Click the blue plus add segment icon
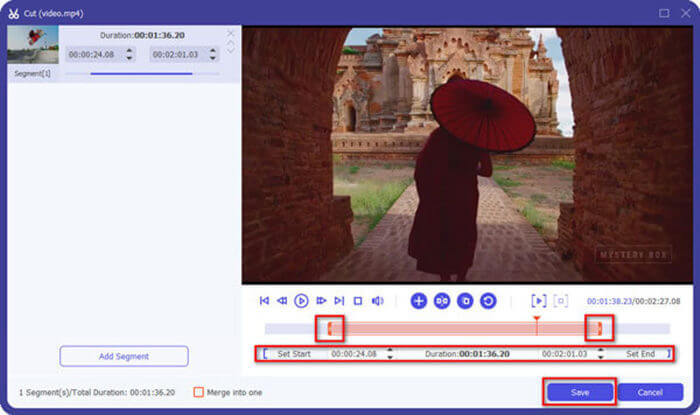This screenshot has height=415, width=700. tap(418, 300)
